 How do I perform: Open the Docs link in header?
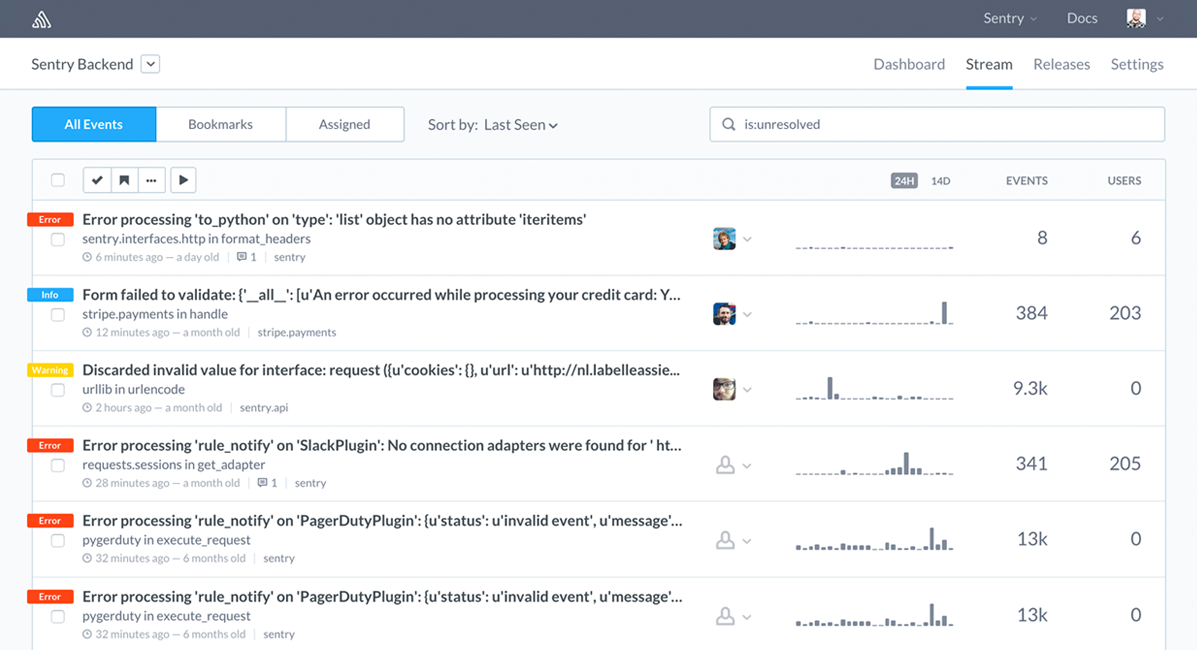[x=1082, y=18]
